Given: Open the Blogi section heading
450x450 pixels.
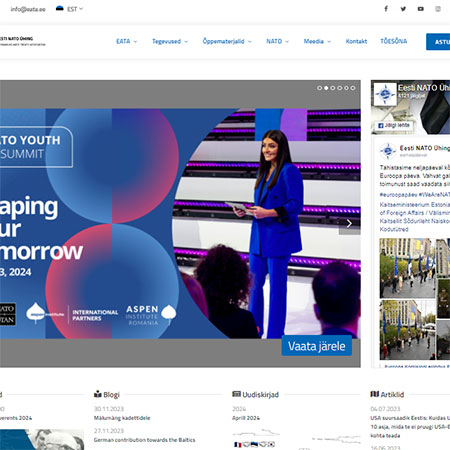Looking at the screenshot, I should (x=111, y=395).
